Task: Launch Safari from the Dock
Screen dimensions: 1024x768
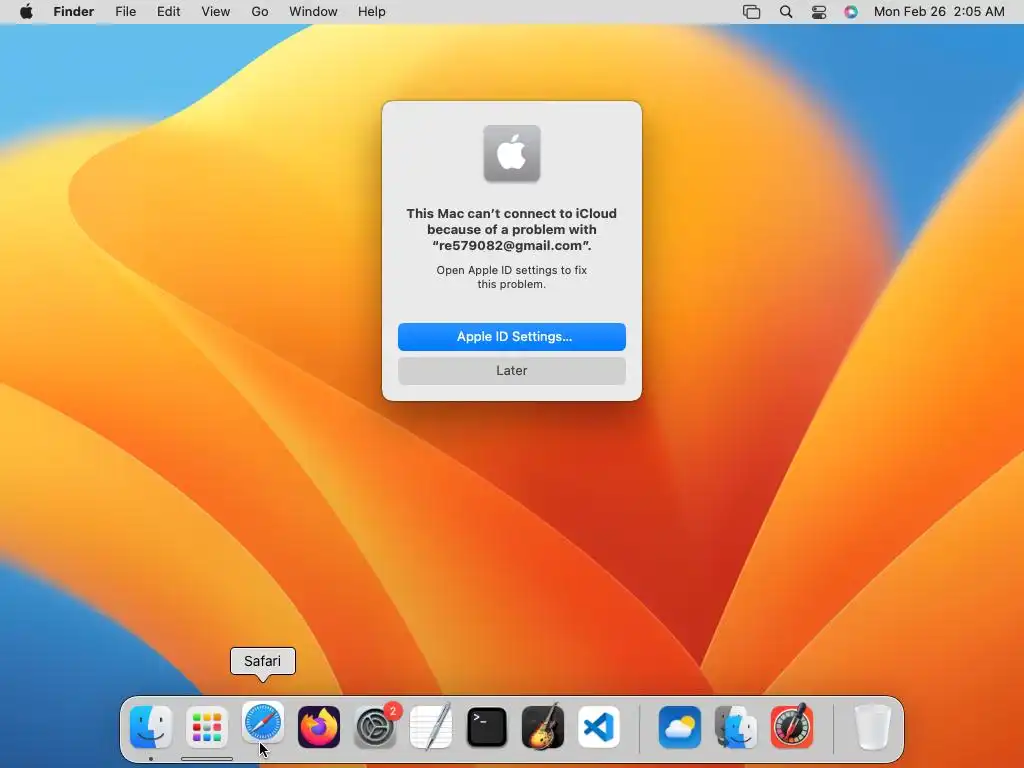Action: [263, 723]
